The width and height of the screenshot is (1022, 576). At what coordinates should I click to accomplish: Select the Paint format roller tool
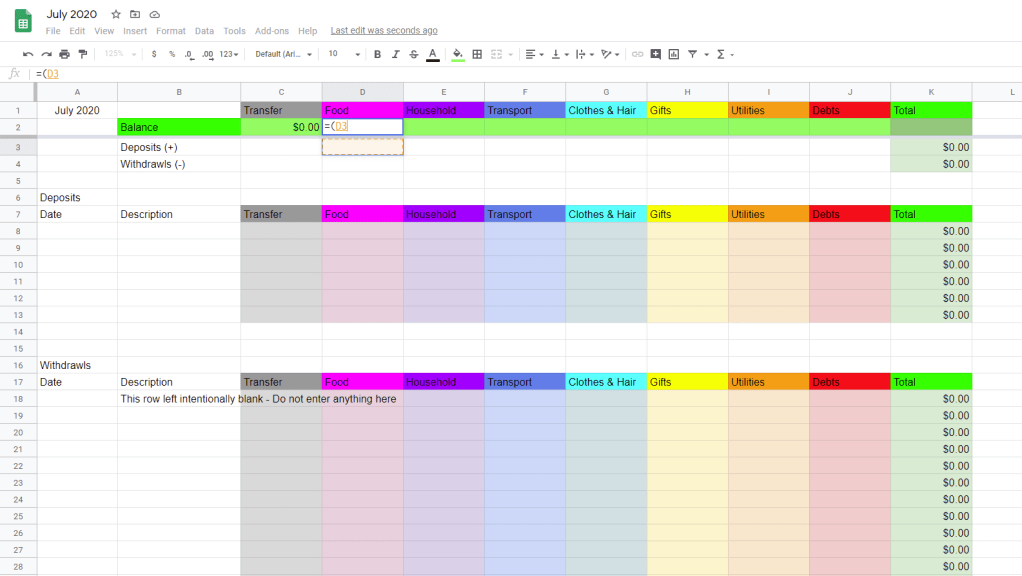click(x=82, y=54)
